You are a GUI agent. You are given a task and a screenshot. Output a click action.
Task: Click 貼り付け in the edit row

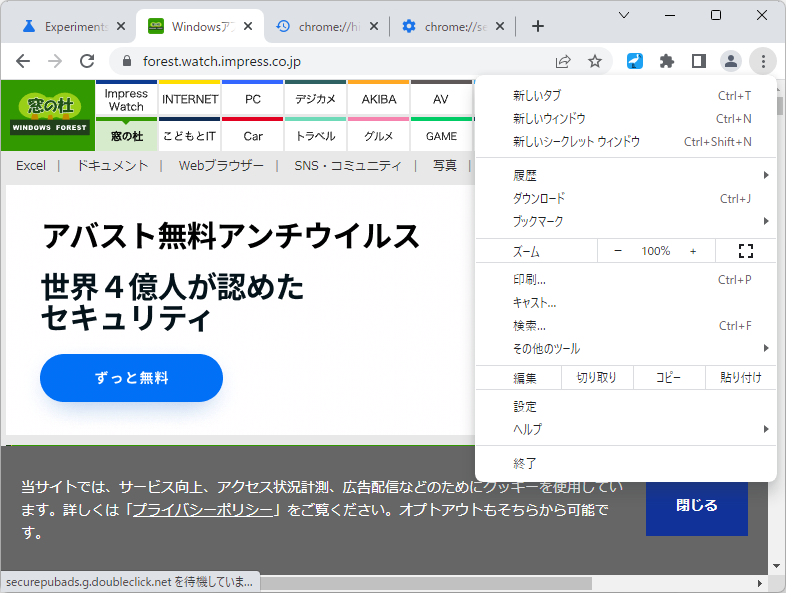(740, 377)
